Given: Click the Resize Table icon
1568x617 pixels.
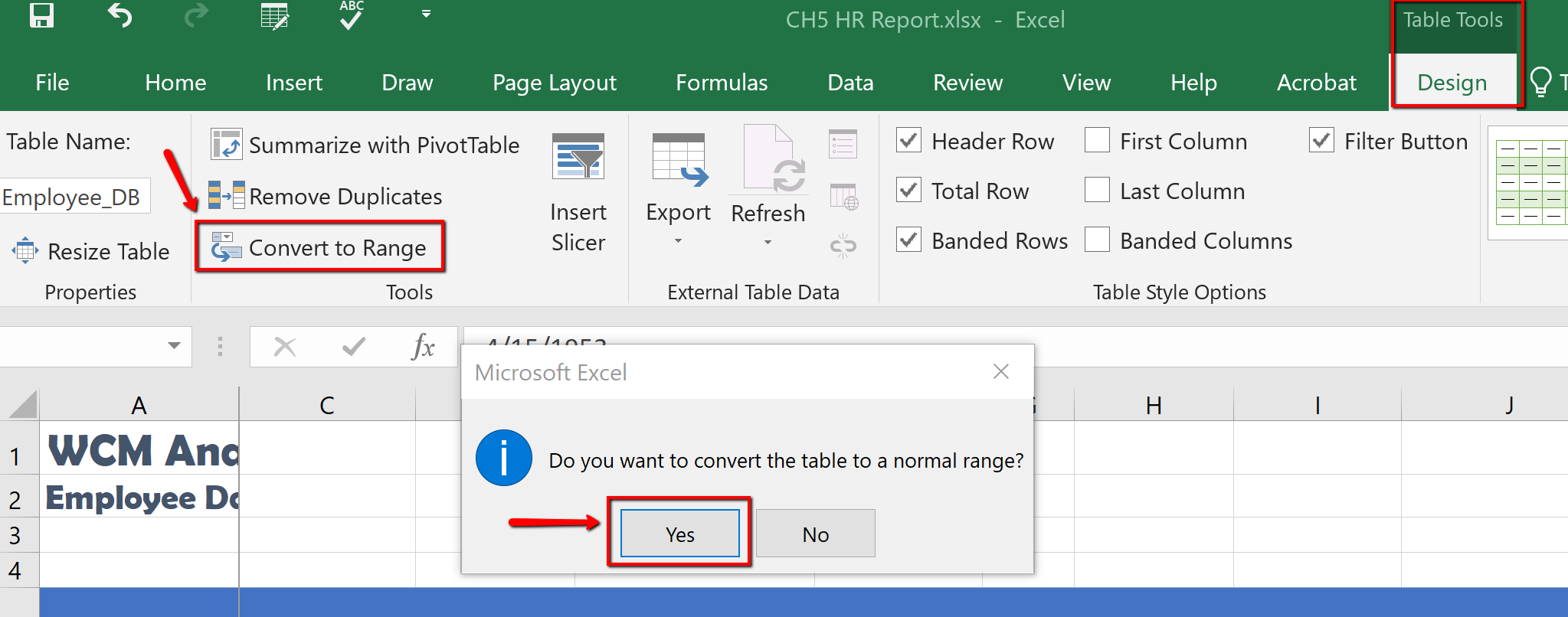Looking at the screenshot, I should point(25,250).
